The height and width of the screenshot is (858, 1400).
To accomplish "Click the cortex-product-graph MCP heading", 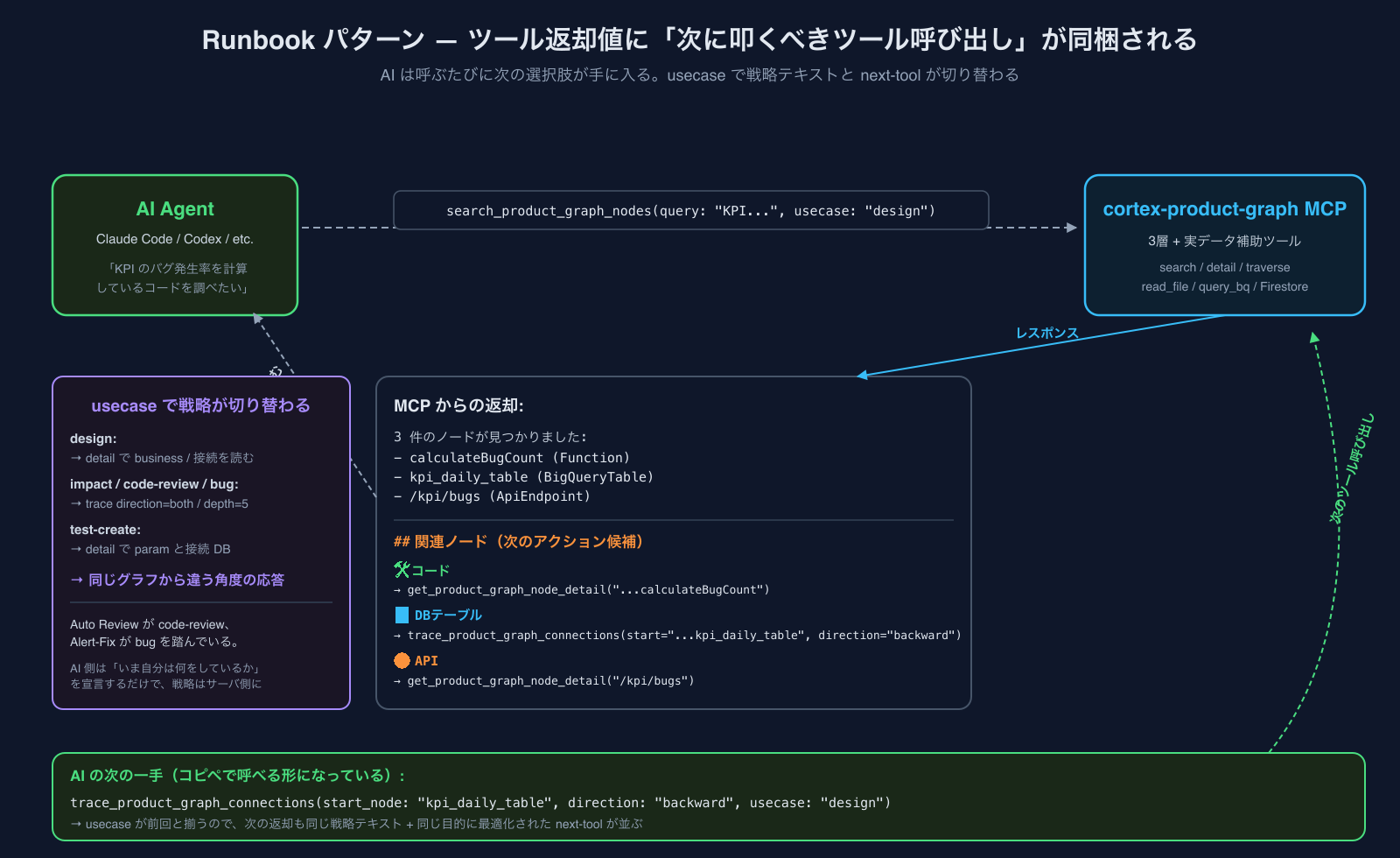I will tap(1224, 209).
